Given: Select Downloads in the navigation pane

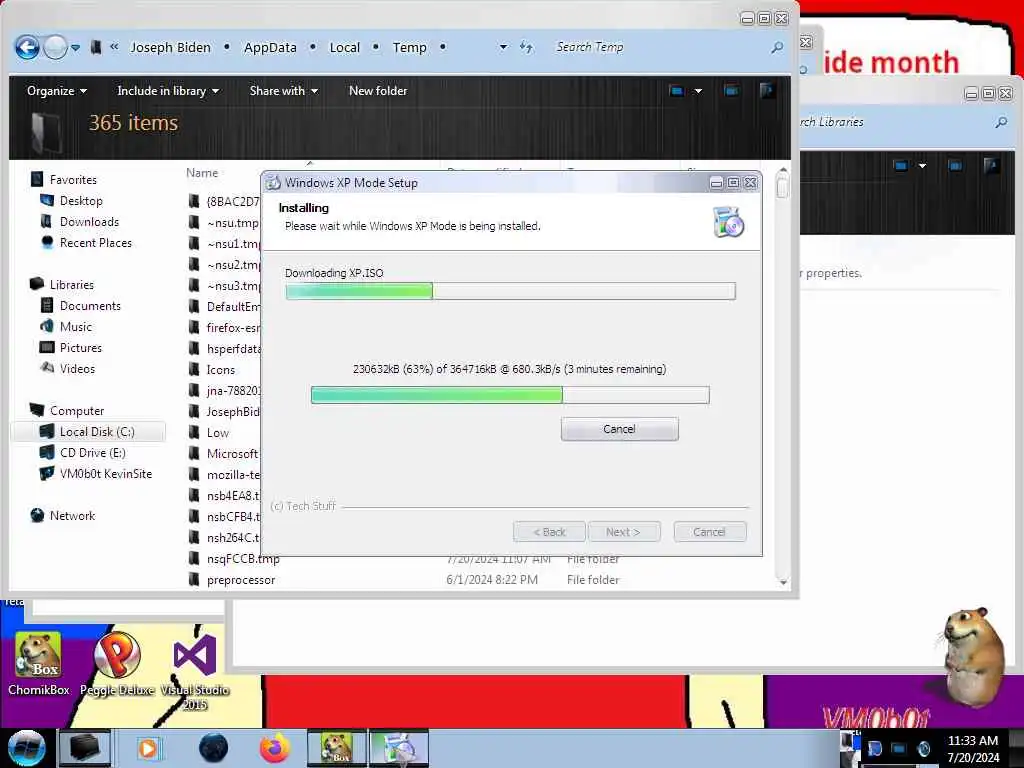Looking at the screenshot, I should tap(89, 221).
